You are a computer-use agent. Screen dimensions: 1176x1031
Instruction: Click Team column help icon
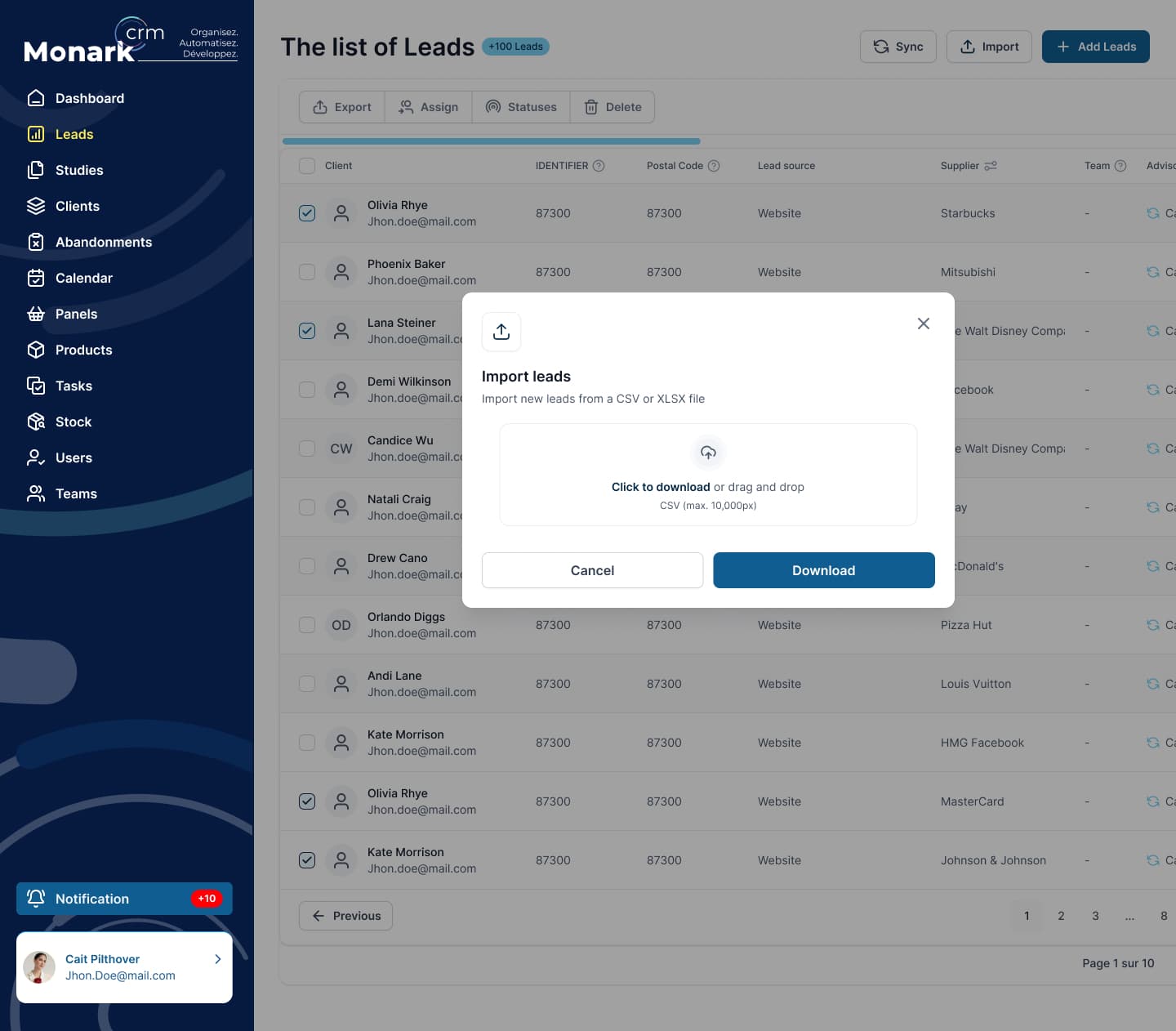click(1120, 166)
